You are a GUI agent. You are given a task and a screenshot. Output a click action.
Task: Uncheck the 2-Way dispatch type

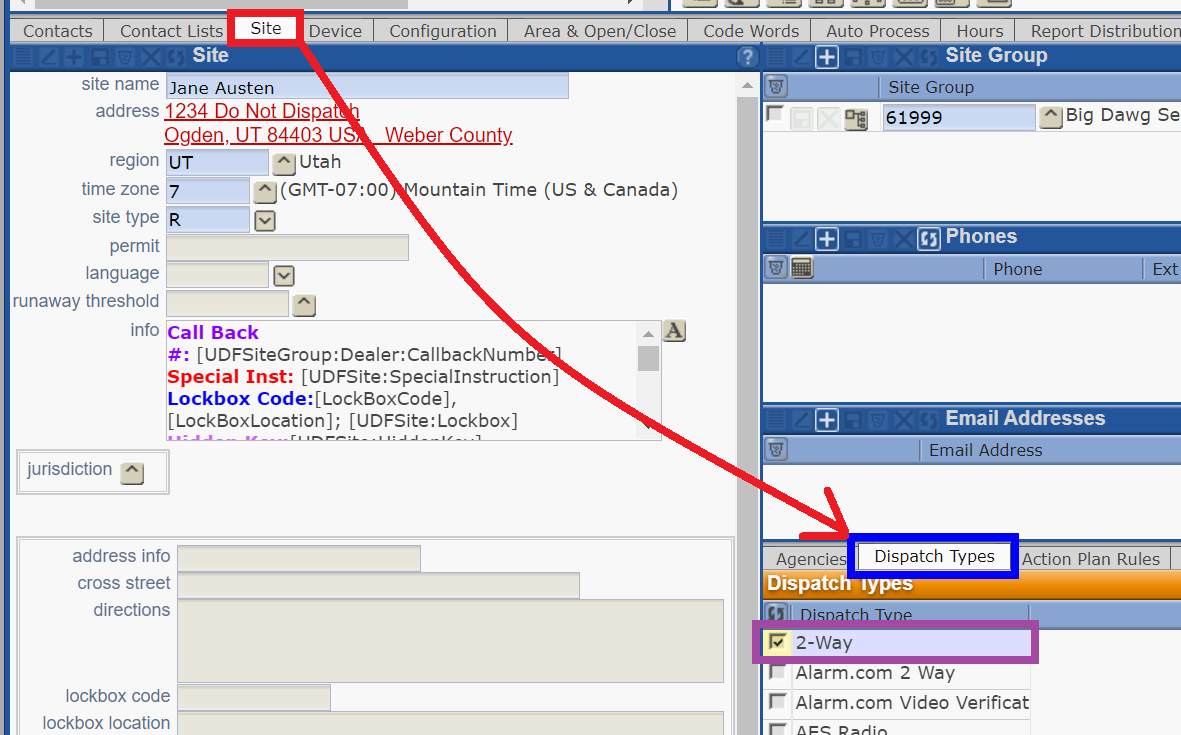coord(777,642)
